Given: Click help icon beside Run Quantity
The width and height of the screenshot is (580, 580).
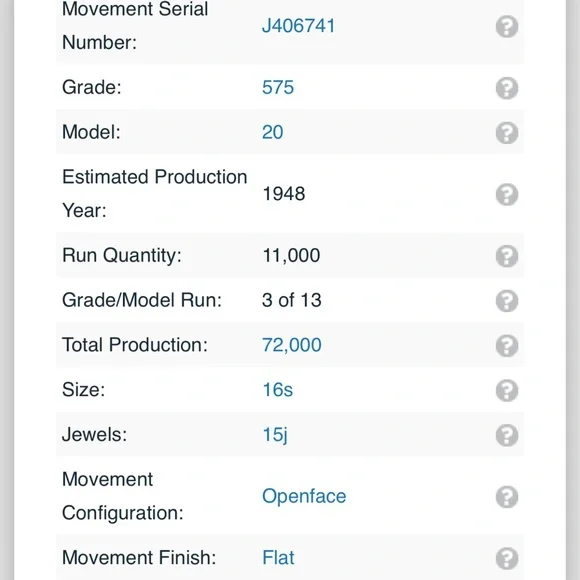Looking at the screenshot, I should click(507, 256).
